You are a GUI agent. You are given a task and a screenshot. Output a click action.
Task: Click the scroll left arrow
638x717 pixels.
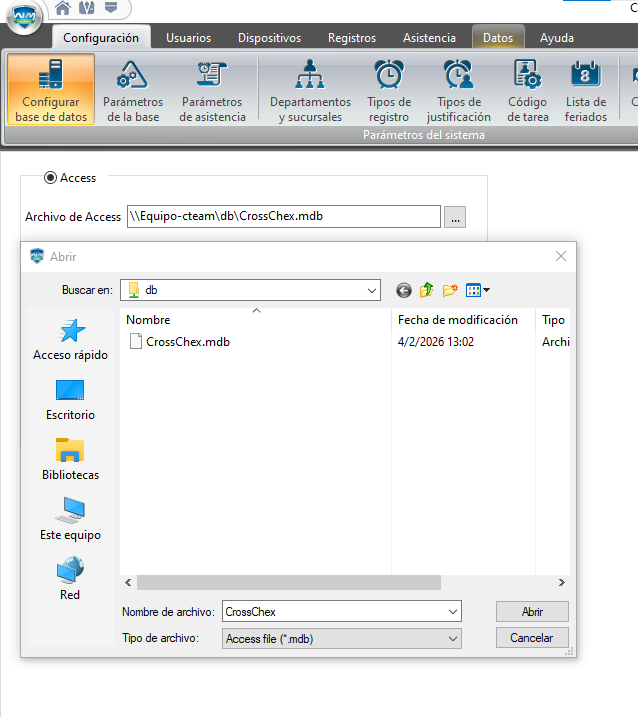(x=128, y=583)
